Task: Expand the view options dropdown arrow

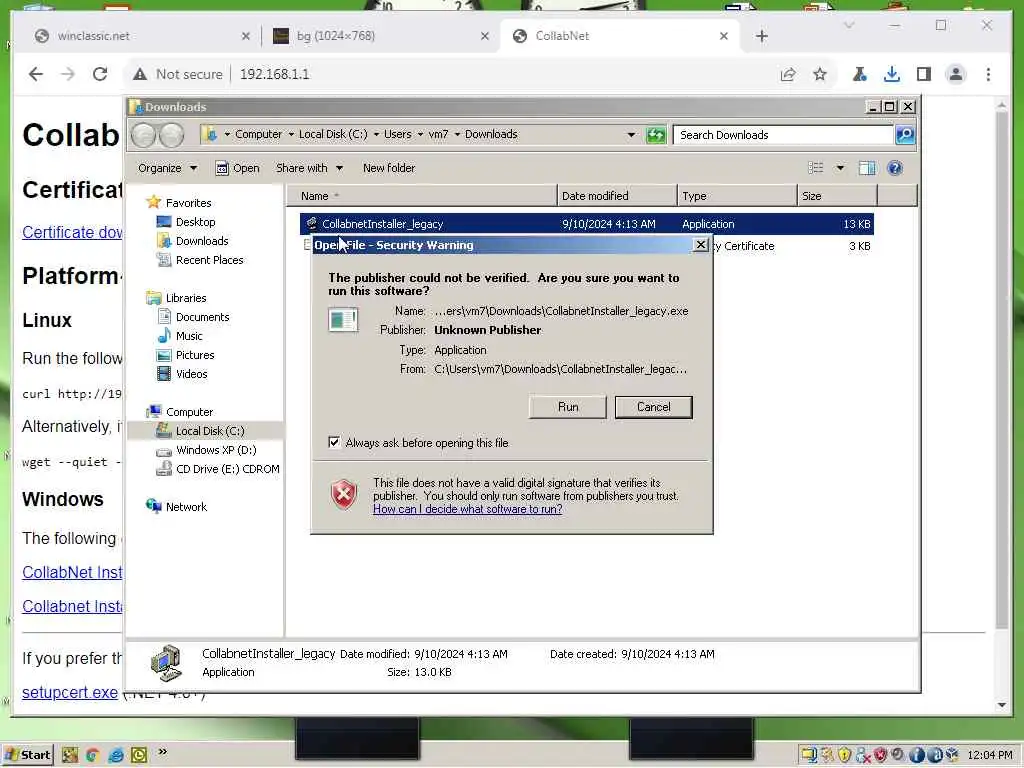Action: pyautogui.click(x=840, y=168)
